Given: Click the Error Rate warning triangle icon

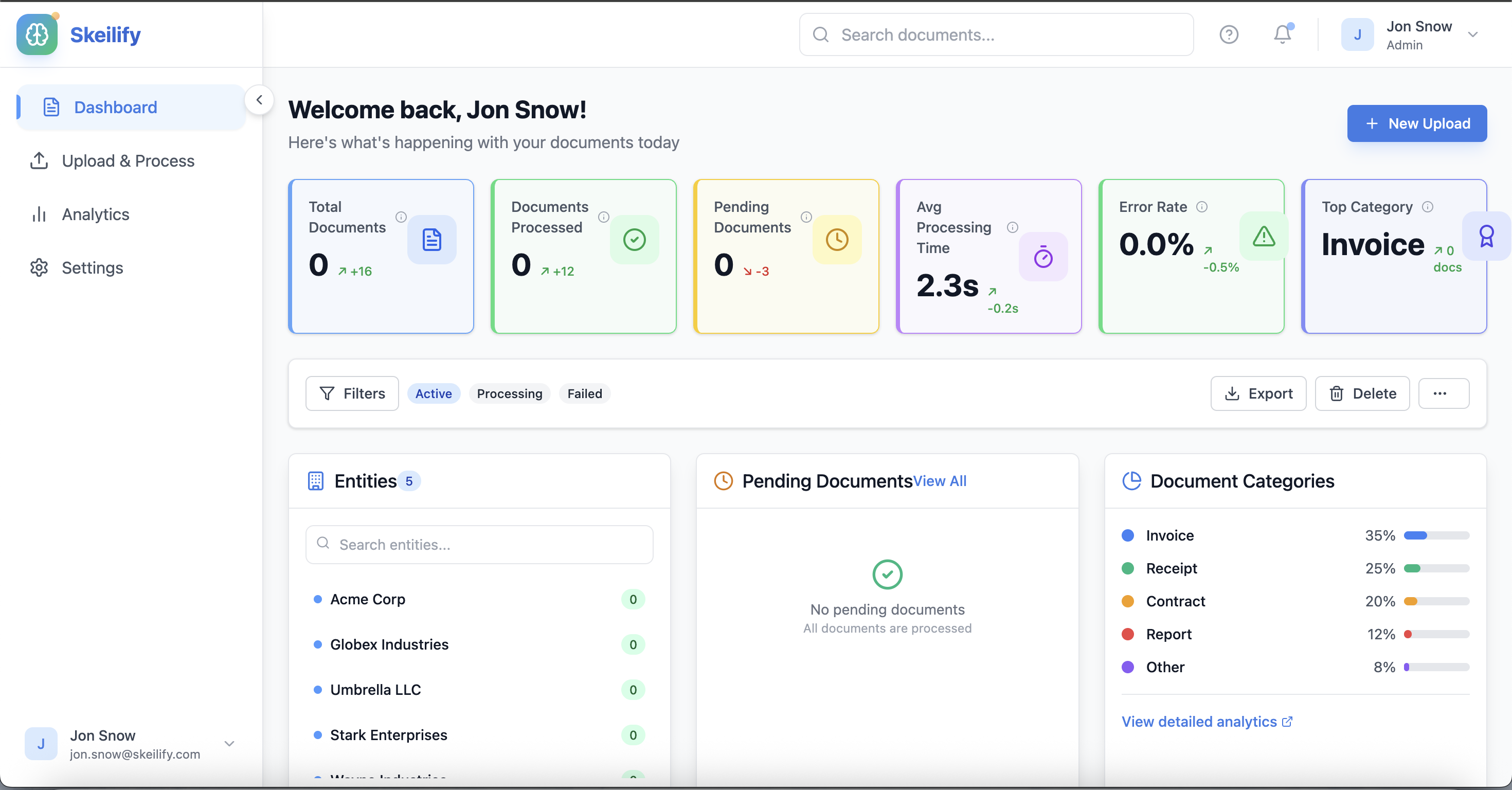Looking at the screenshot, I should tap(1263, 237).
